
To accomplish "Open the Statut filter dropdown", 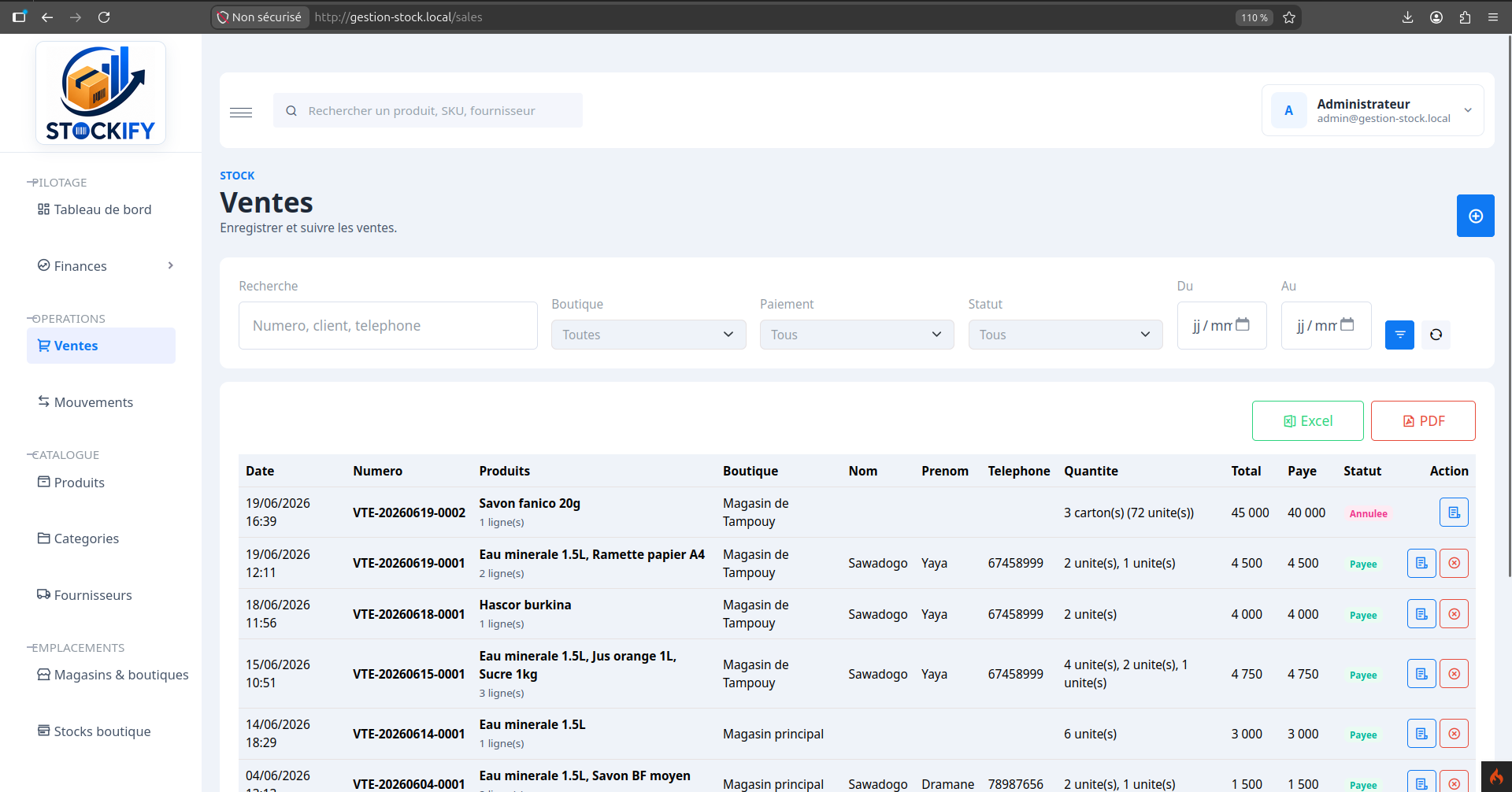I will pyautogui.click(x=1065, y=335).
